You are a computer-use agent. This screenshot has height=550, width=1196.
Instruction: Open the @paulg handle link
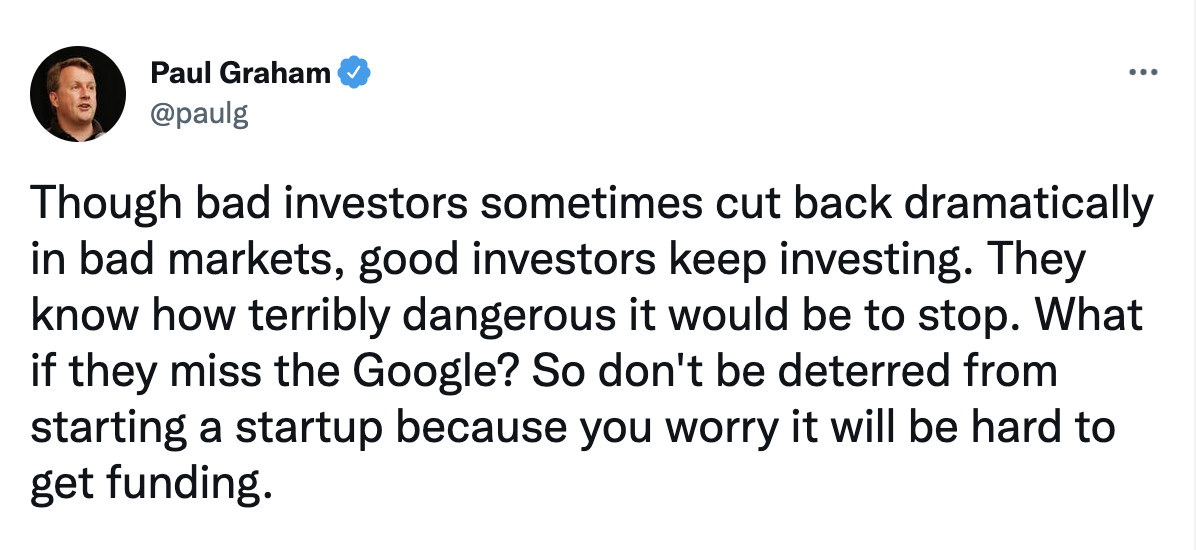click(x=199, y=114)
